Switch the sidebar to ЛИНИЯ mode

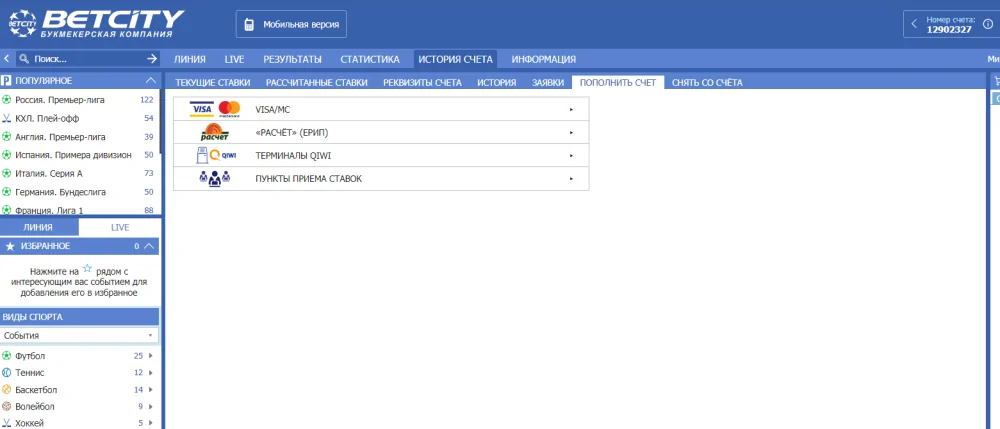[38, 228]
